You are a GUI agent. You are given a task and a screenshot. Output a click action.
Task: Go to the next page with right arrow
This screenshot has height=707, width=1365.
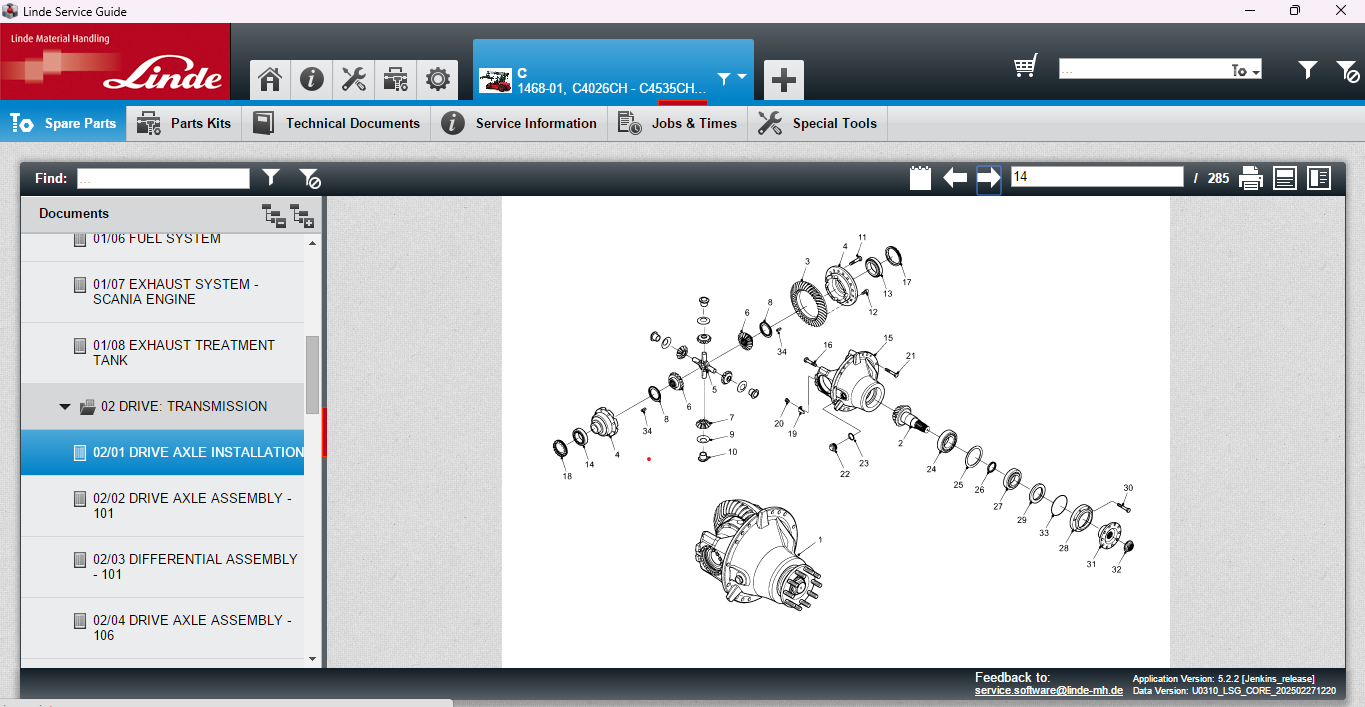click(989, 178)
